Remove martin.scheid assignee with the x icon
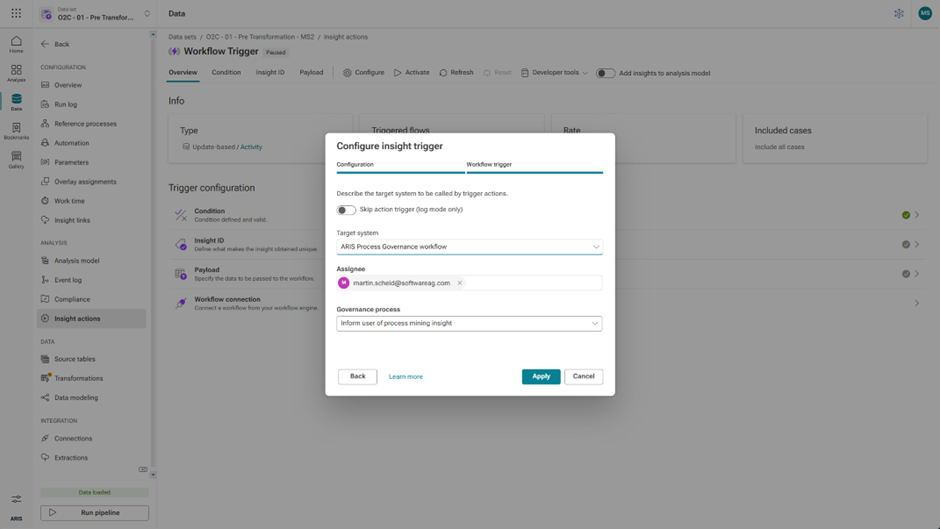The width and height of the screenshot is (940, 529). click(x=460, y=283)
